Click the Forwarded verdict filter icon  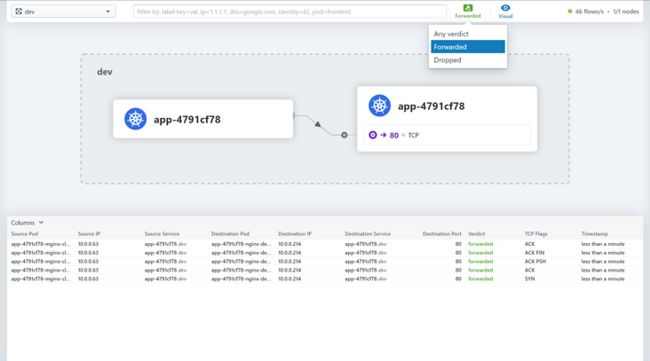pos(468,8)
